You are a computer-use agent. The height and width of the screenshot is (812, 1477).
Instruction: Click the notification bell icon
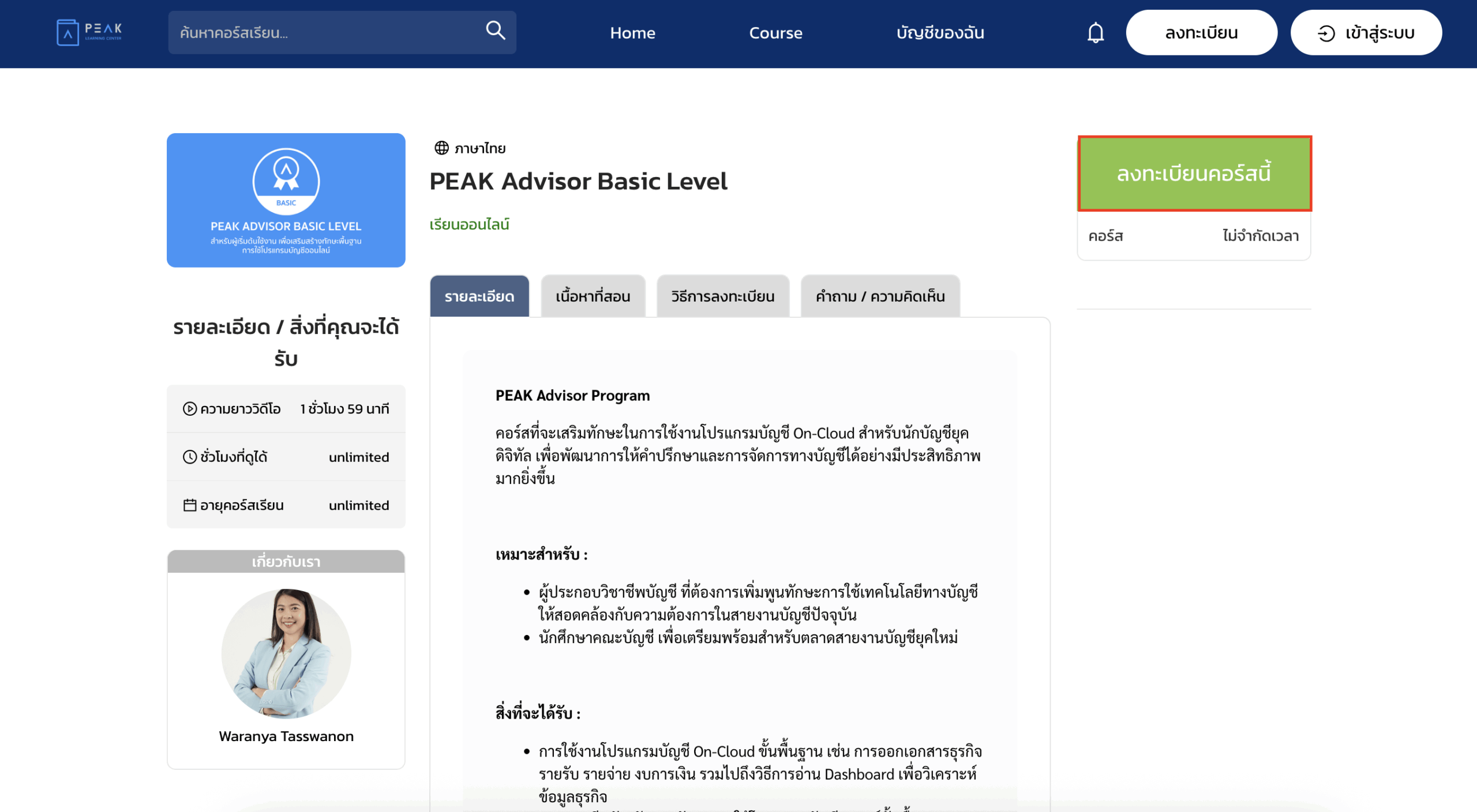coord(1094,33)
